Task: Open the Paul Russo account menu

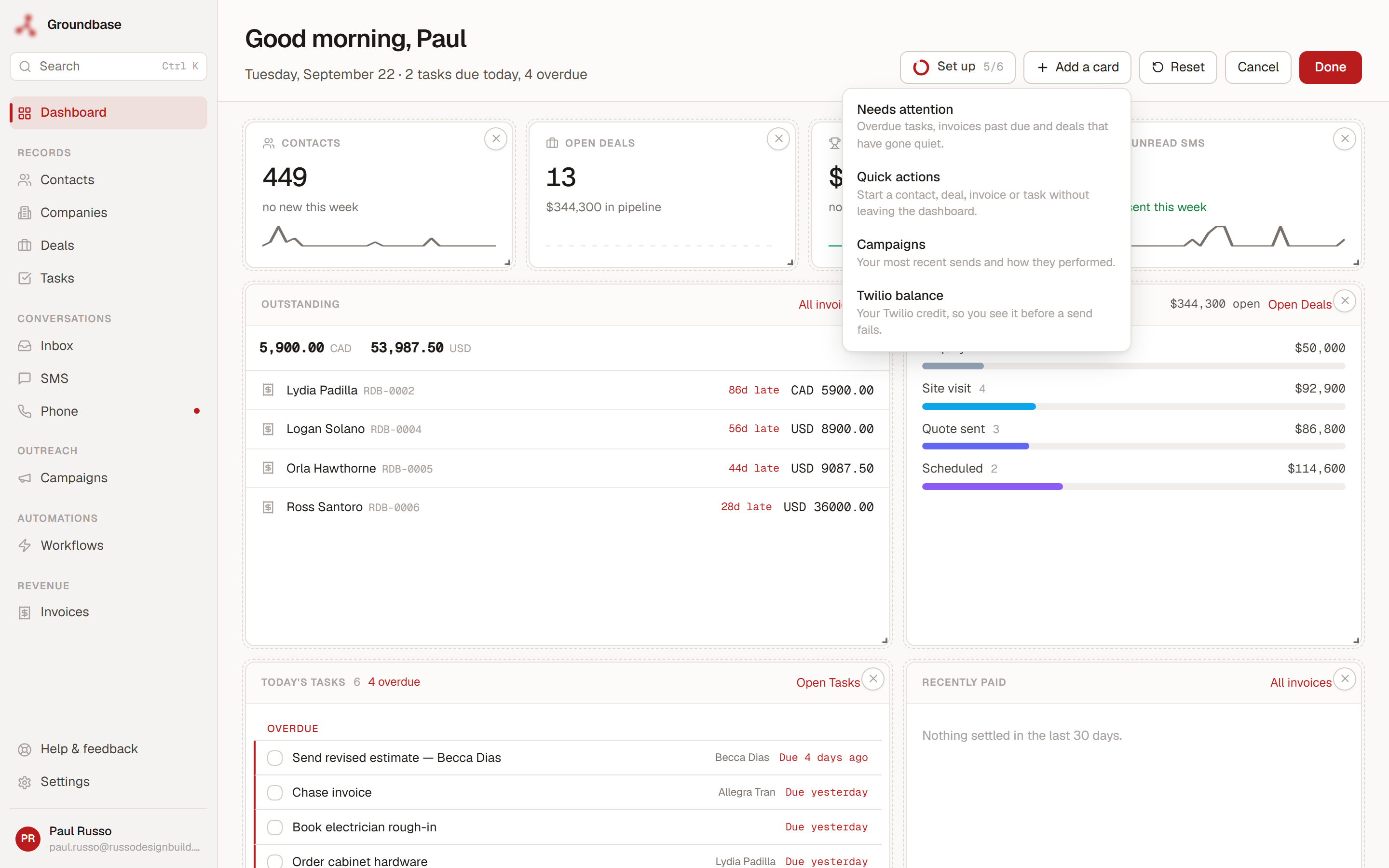Action: tap(109, 839)
